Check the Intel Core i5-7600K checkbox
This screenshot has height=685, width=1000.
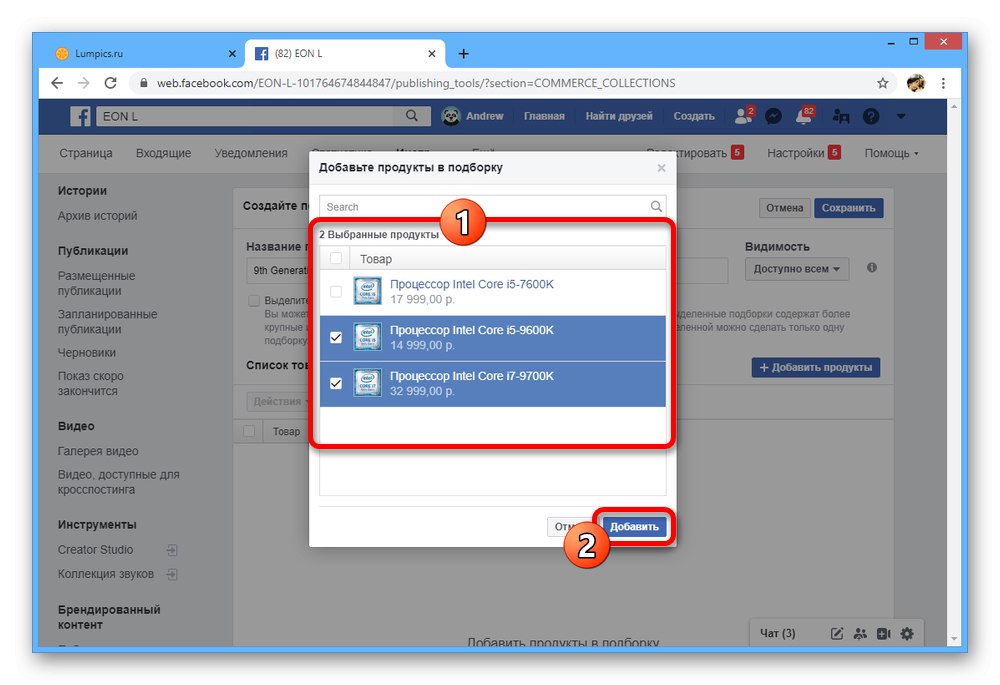(335, 291)
